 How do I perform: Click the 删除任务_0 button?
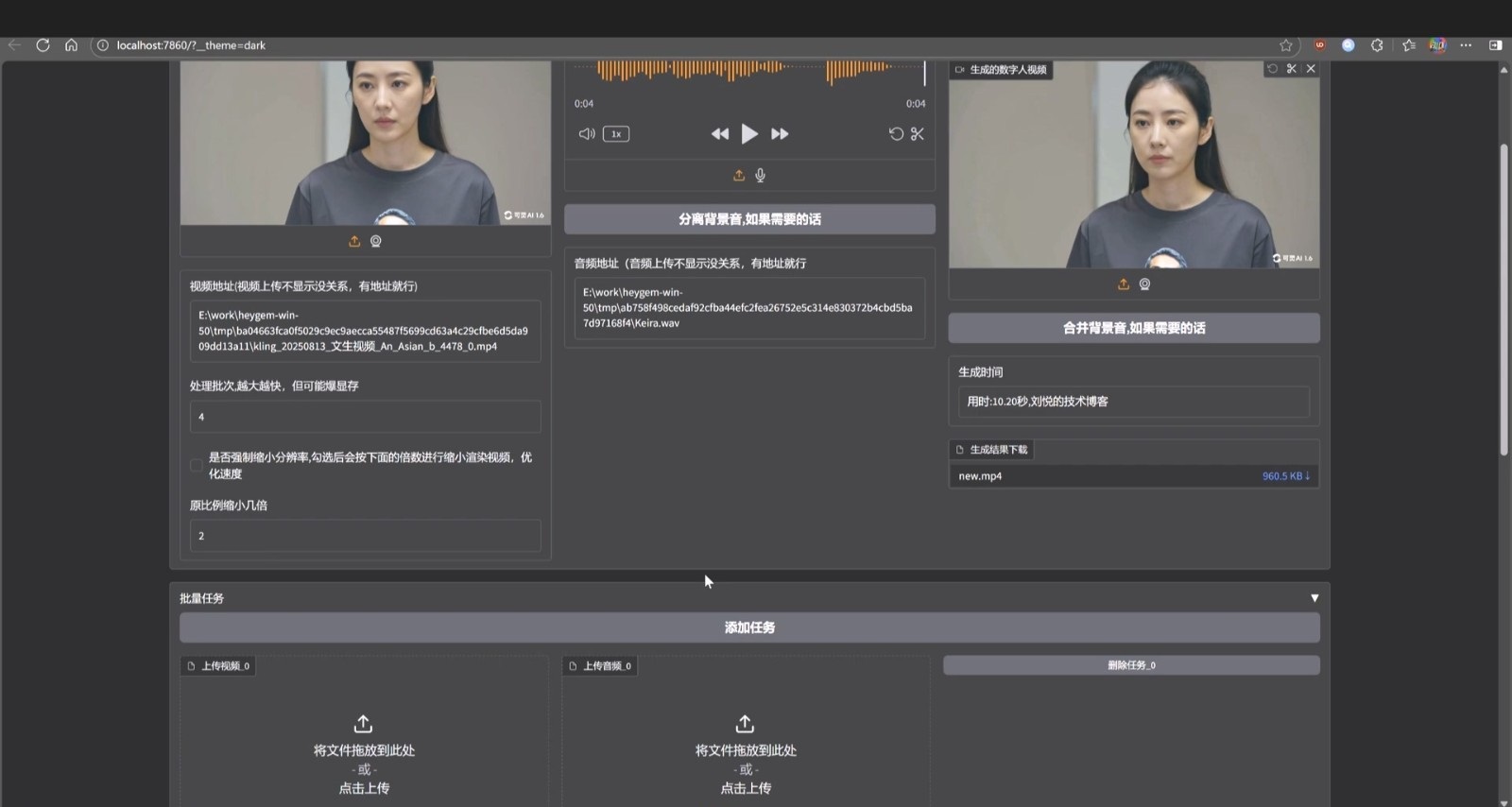point(1131,665)
